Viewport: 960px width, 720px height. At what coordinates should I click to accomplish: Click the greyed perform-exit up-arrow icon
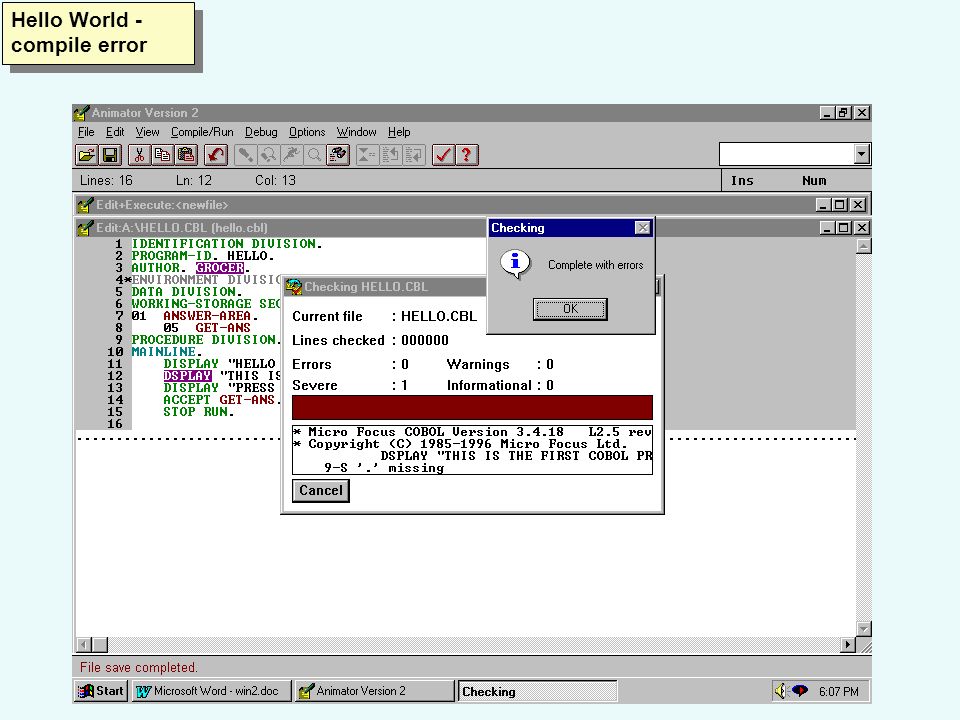391,155
